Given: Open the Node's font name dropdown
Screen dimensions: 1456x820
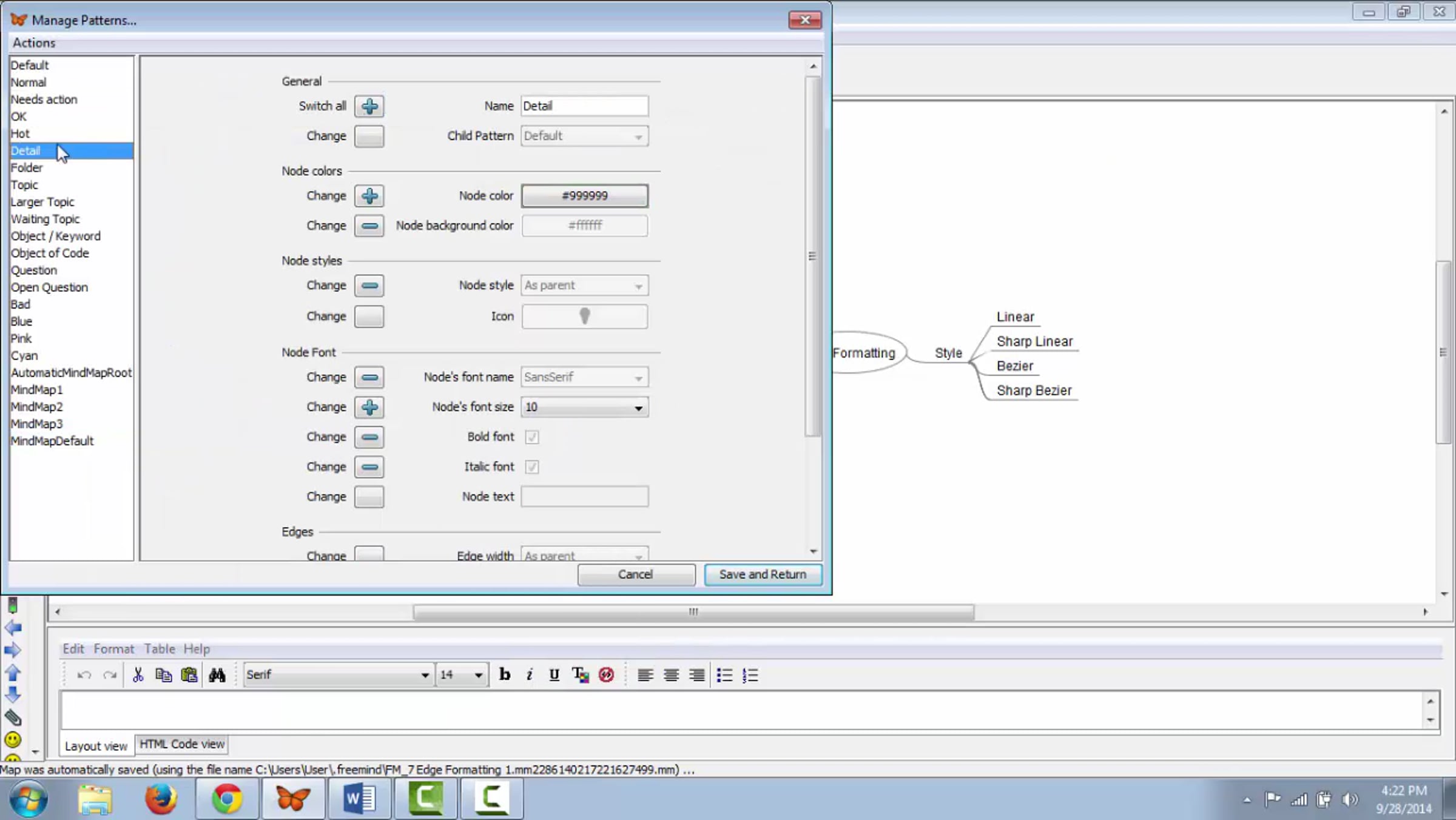Looking at the screenshot, I should click(584, 377).
